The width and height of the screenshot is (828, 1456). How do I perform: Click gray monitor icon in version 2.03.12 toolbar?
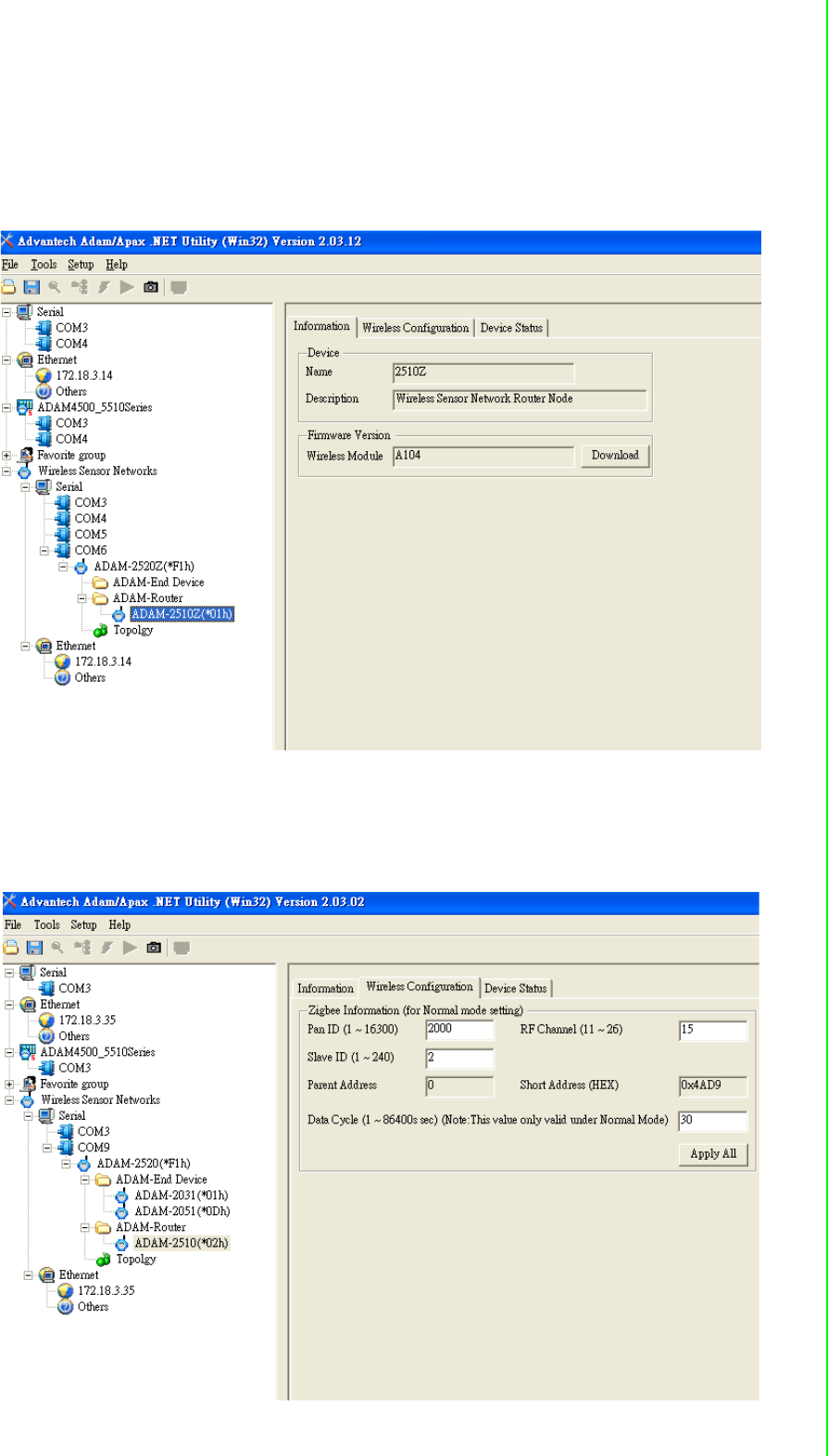point(179,287)
